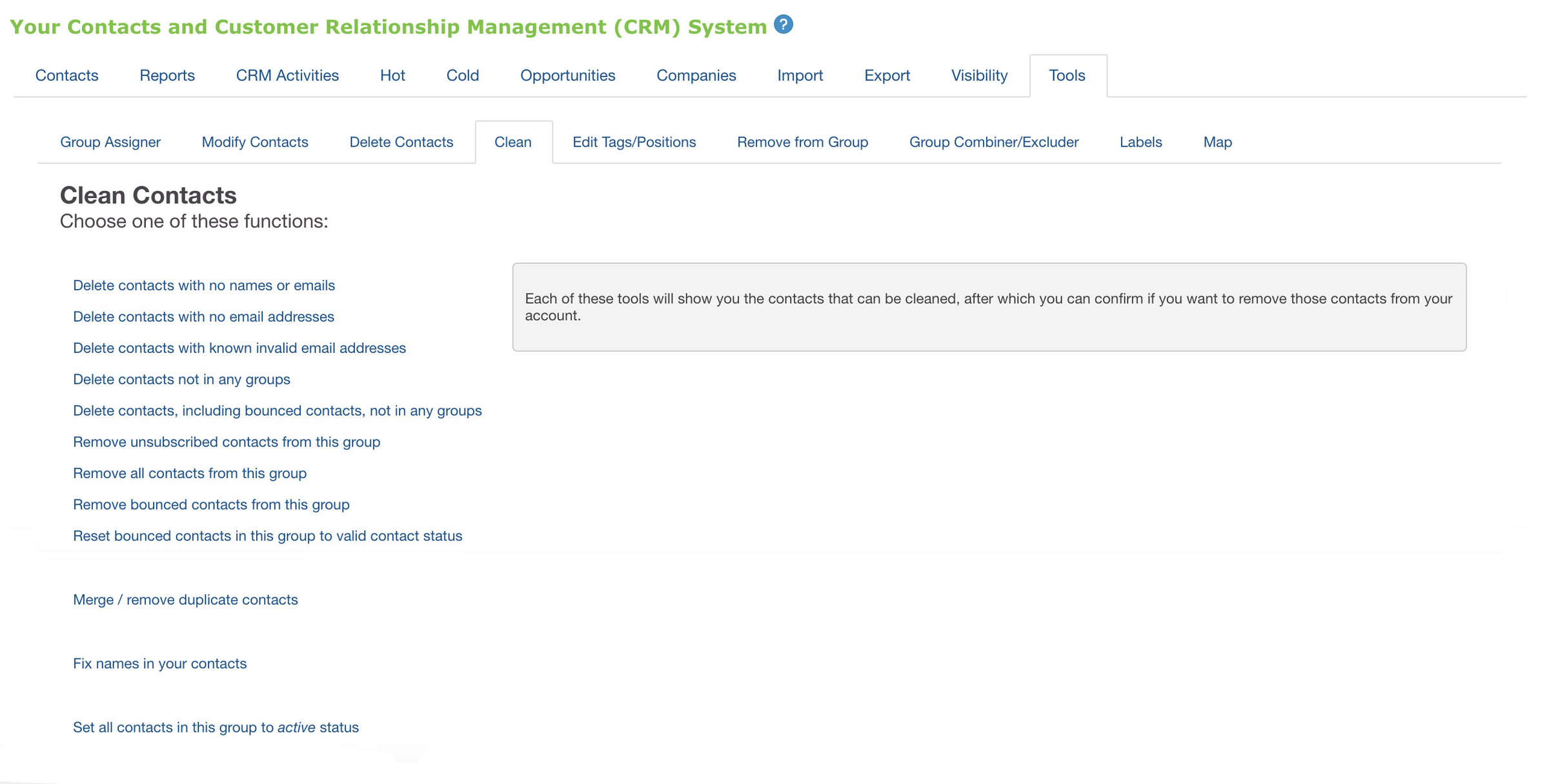This screenshot has width=1549, height=784.
Task: Open Merge / remove duplicate contacts
Action: click(185, 599)
